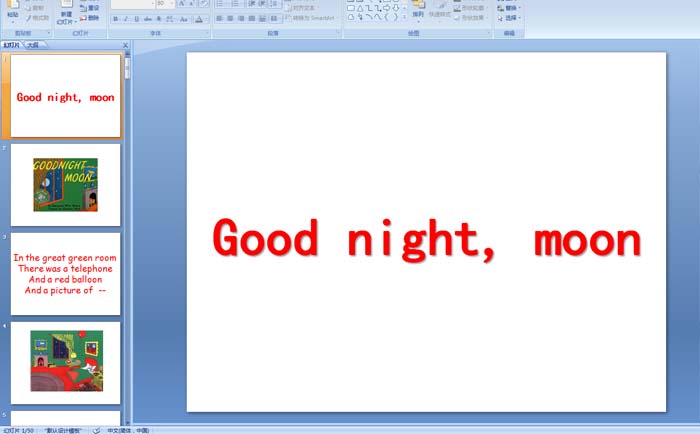Increase the list indent level
700x434 pixels.
coord(262,4)
